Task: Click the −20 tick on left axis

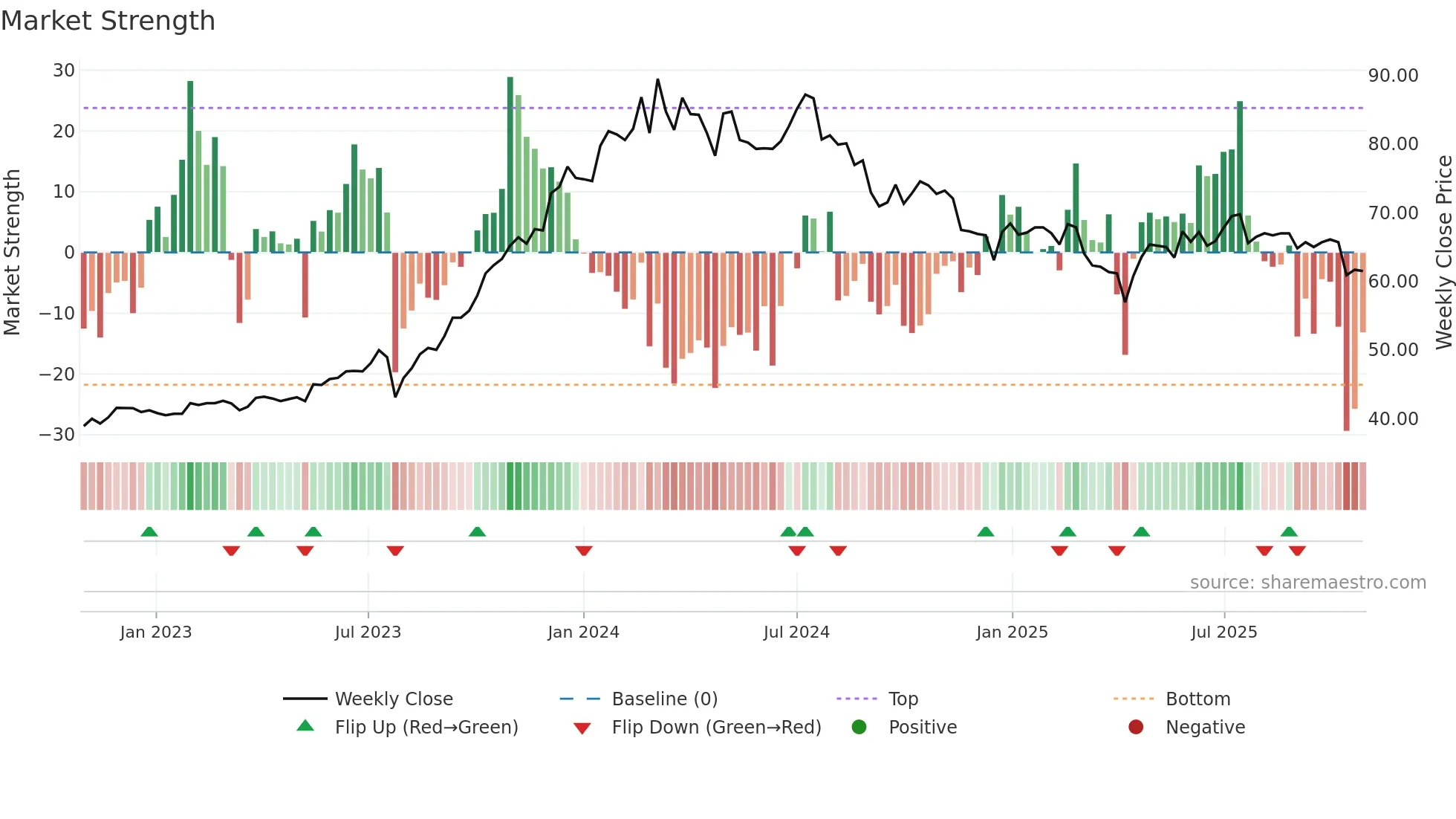Action: (57, 375)
